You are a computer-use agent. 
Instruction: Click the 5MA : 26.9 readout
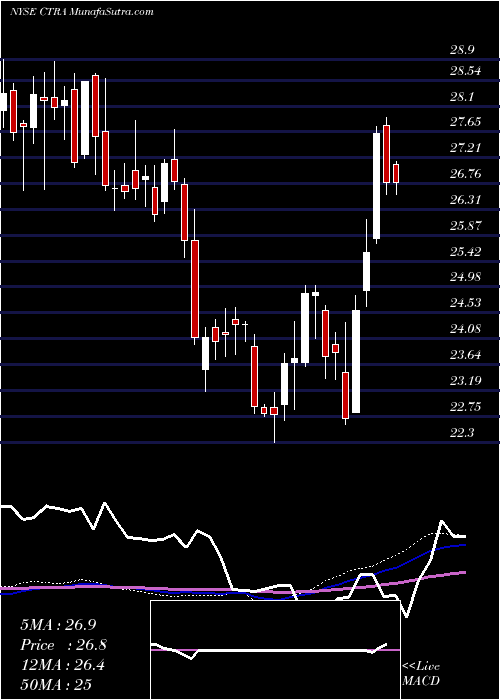tap(58, 625)
